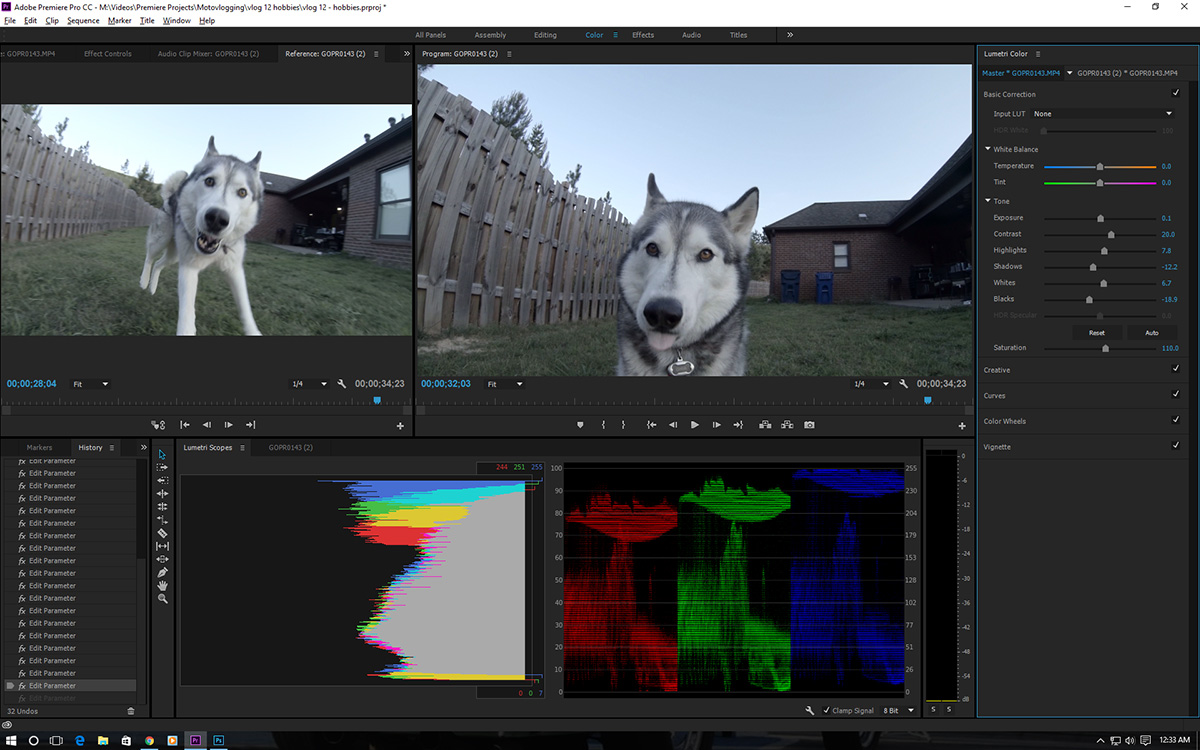Open Program monitor 1/4 resolution dropdown

(x=870, y=384)
